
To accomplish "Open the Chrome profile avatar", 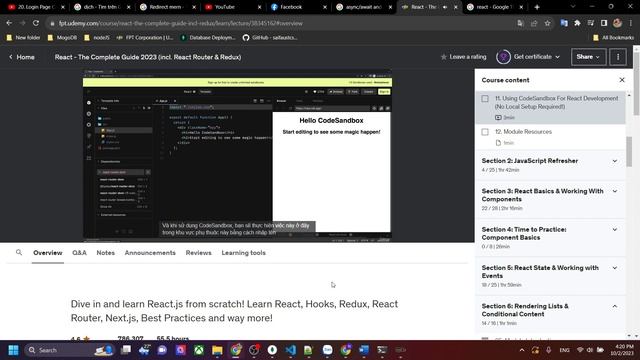I will [x=617, y=23].
